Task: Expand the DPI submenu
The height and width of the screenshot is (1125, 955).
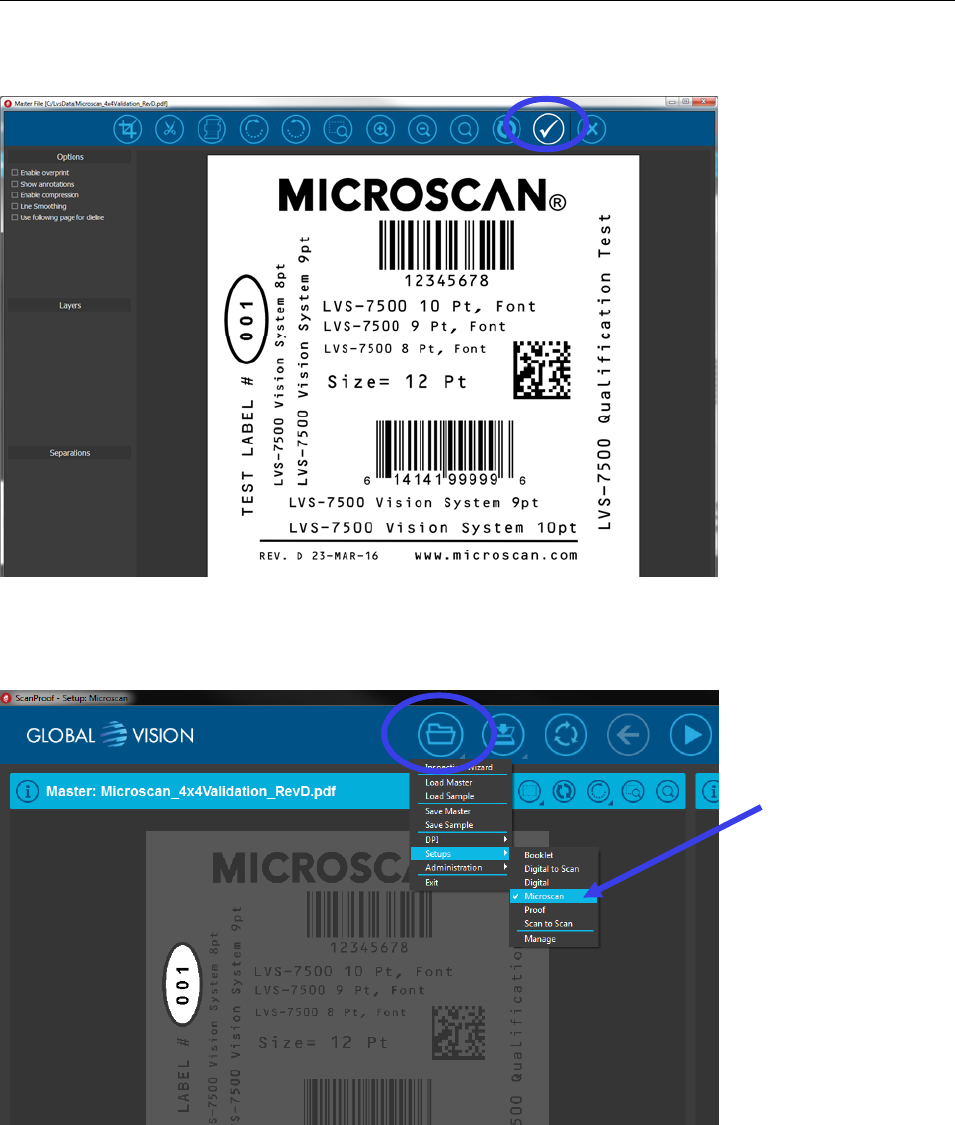Action: pos(460,839)
